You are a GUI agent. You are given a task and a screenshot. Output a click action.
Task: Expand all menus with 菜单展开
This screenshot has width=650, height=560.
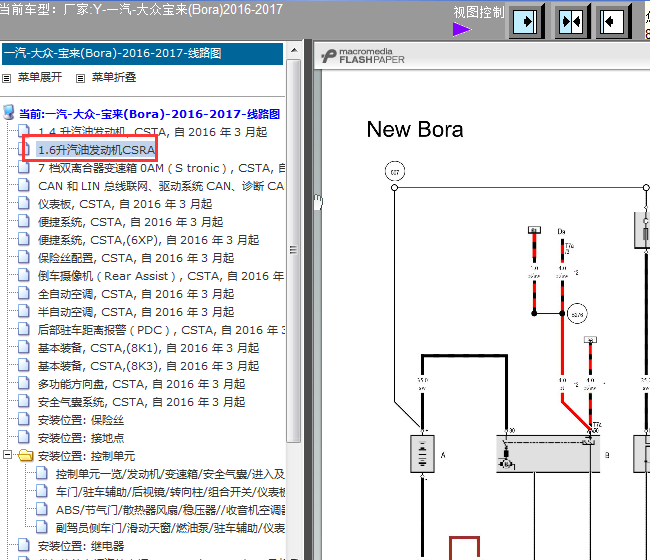40,77
